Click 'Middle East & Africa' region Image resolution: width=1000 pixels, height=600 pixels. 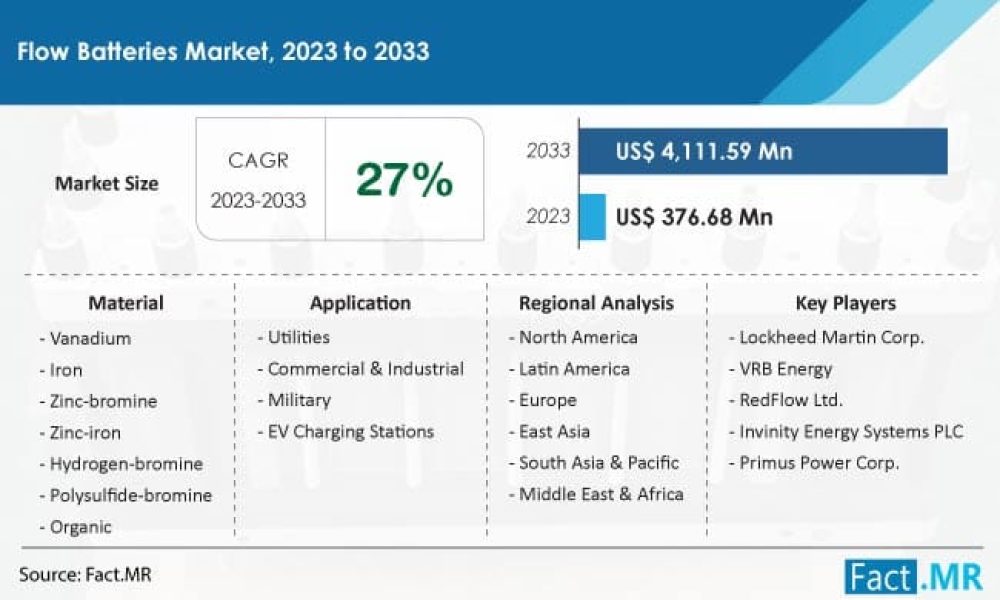tap(601, 494)
